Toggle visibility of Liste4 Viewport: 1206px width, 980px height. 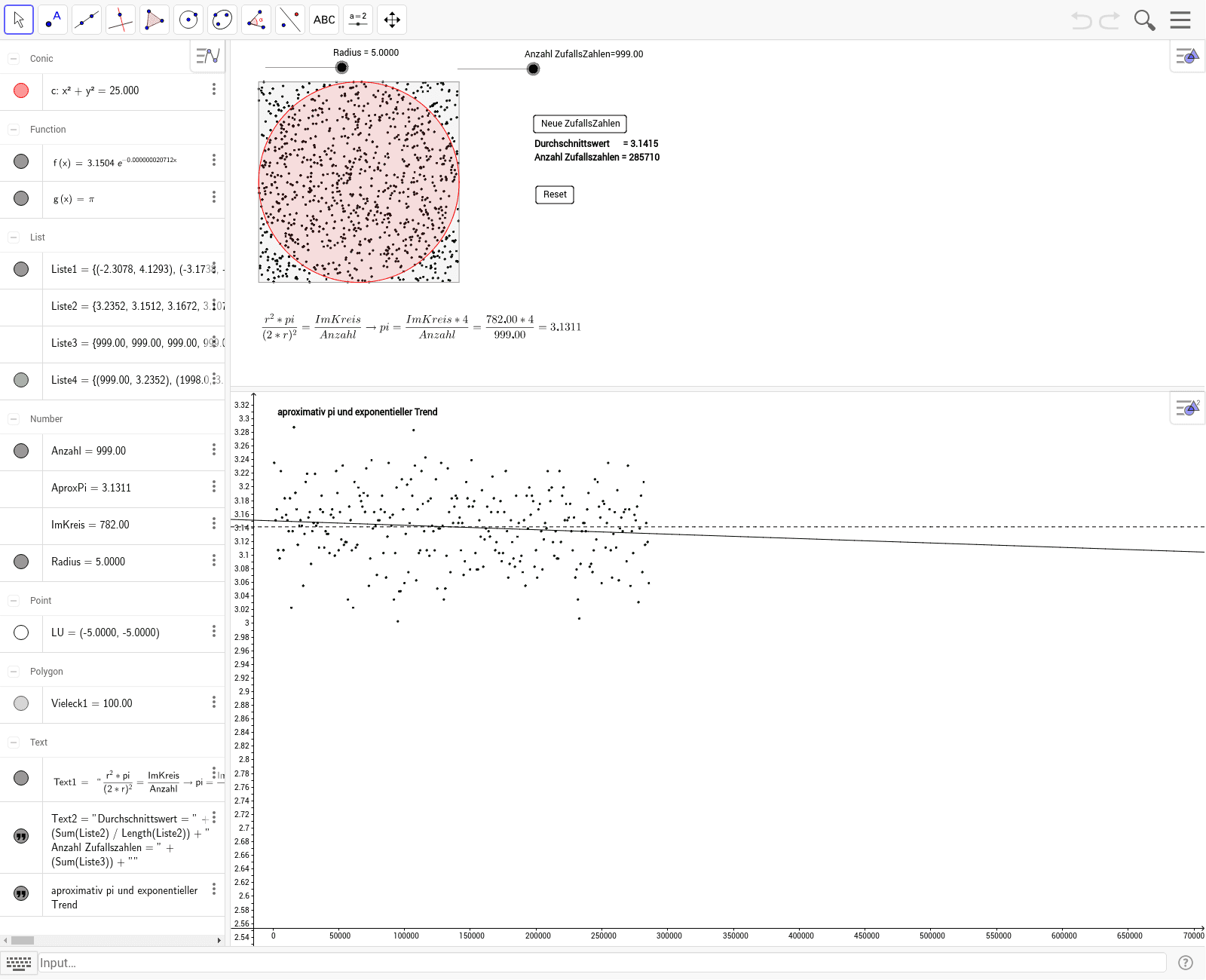pyautogui.click(x=21, y=380)
